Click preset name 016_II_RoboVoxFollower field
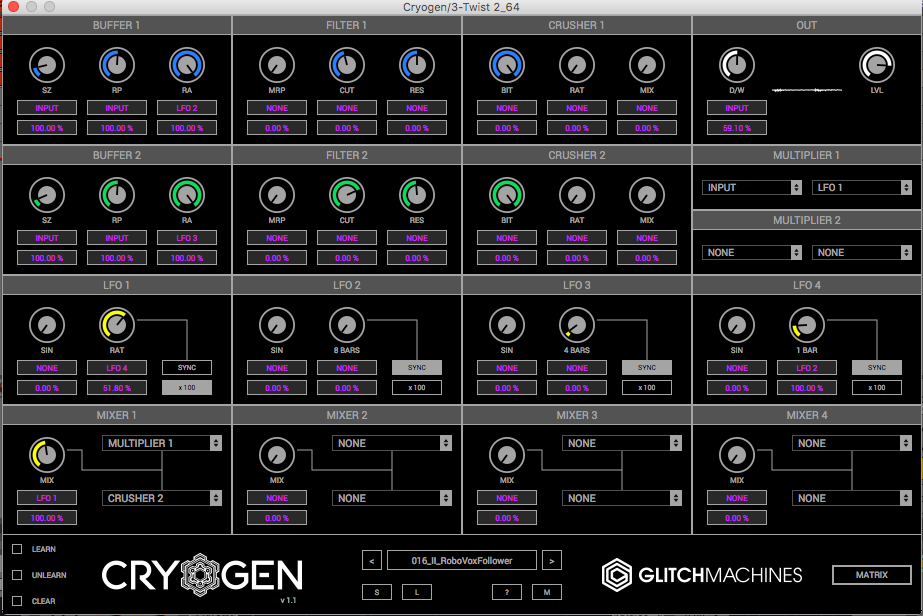The image size is (923, 616). (x=462, y=561)
